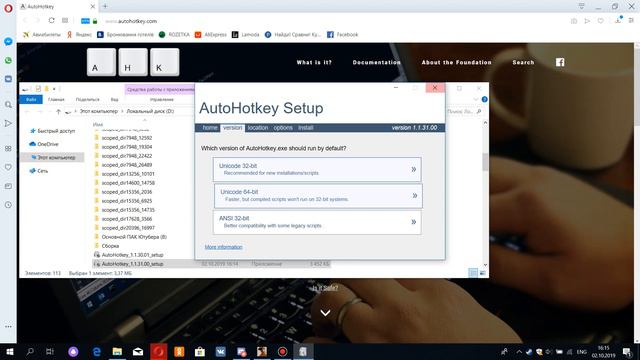Select AutoHotkey_1.1.31.00_setup file
This screenshot has width=640, height=360.
[x=211, y=264]
